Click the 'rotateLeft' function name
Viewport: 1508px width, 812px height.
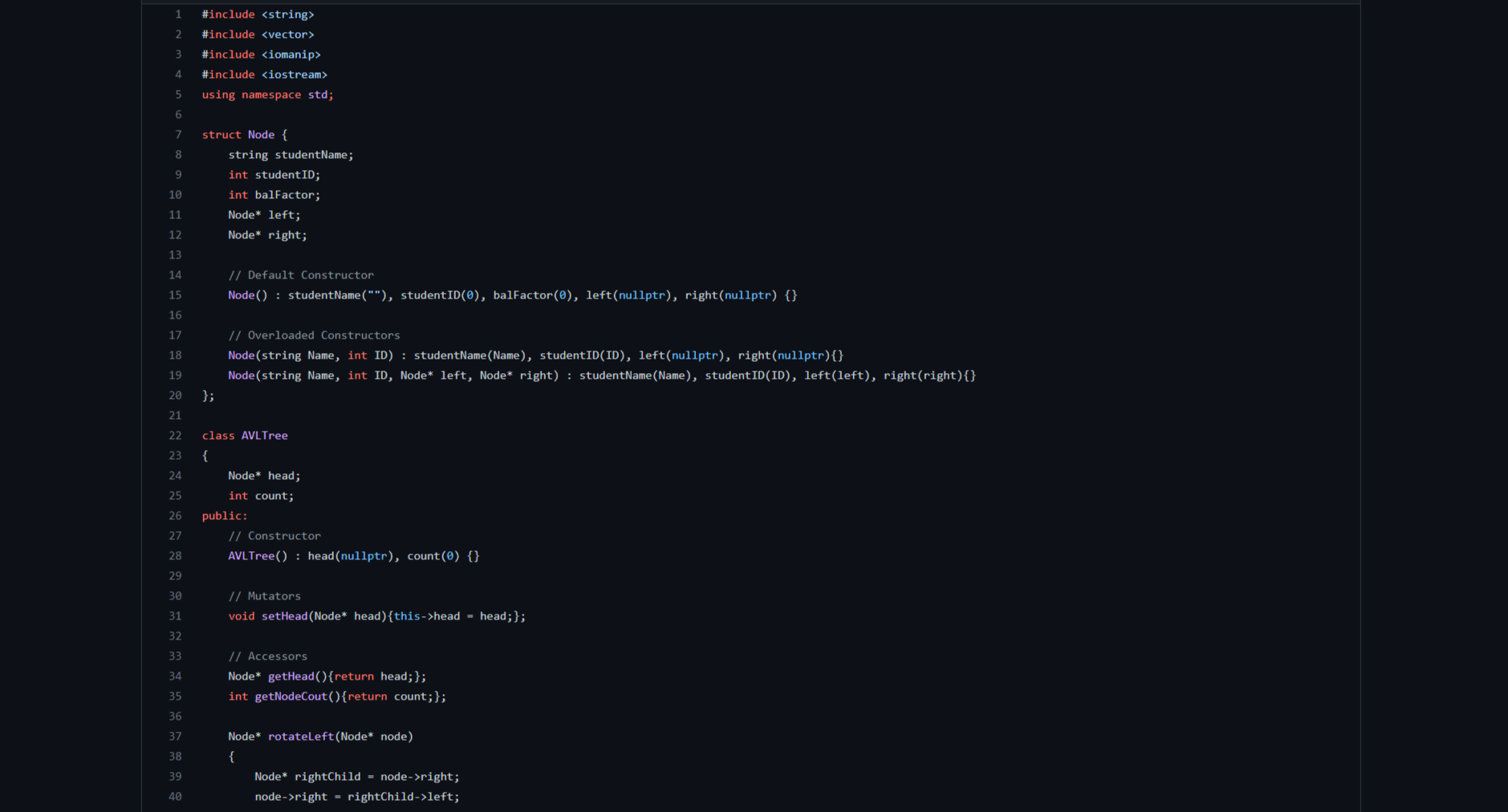[x=301, y=737]
